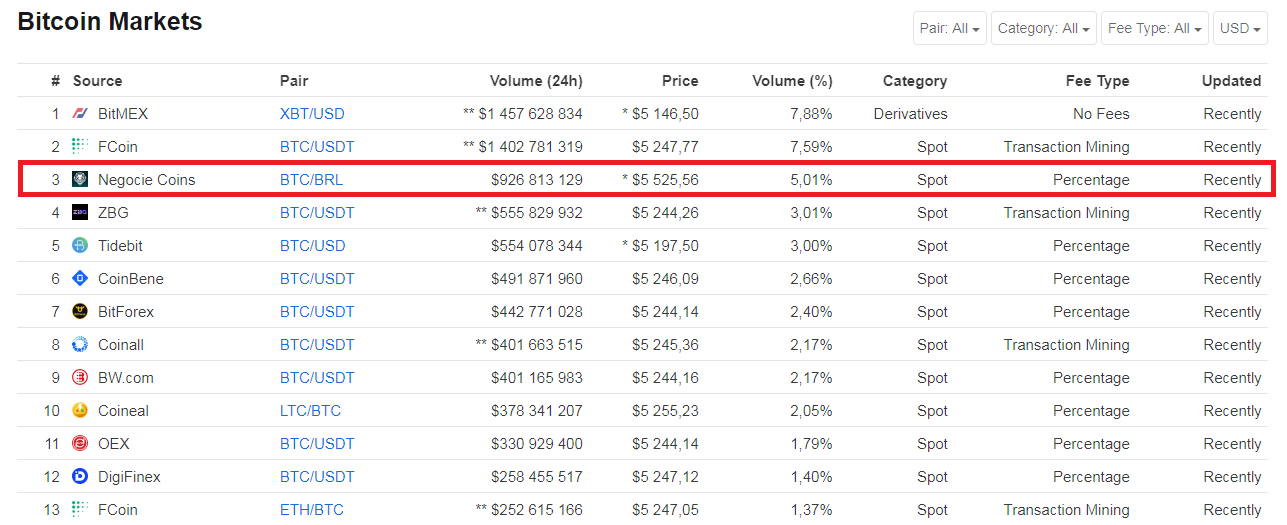Open the Fee Type: All dropdown
The image size is (1287, 525).
click(x=1154, y=28)
